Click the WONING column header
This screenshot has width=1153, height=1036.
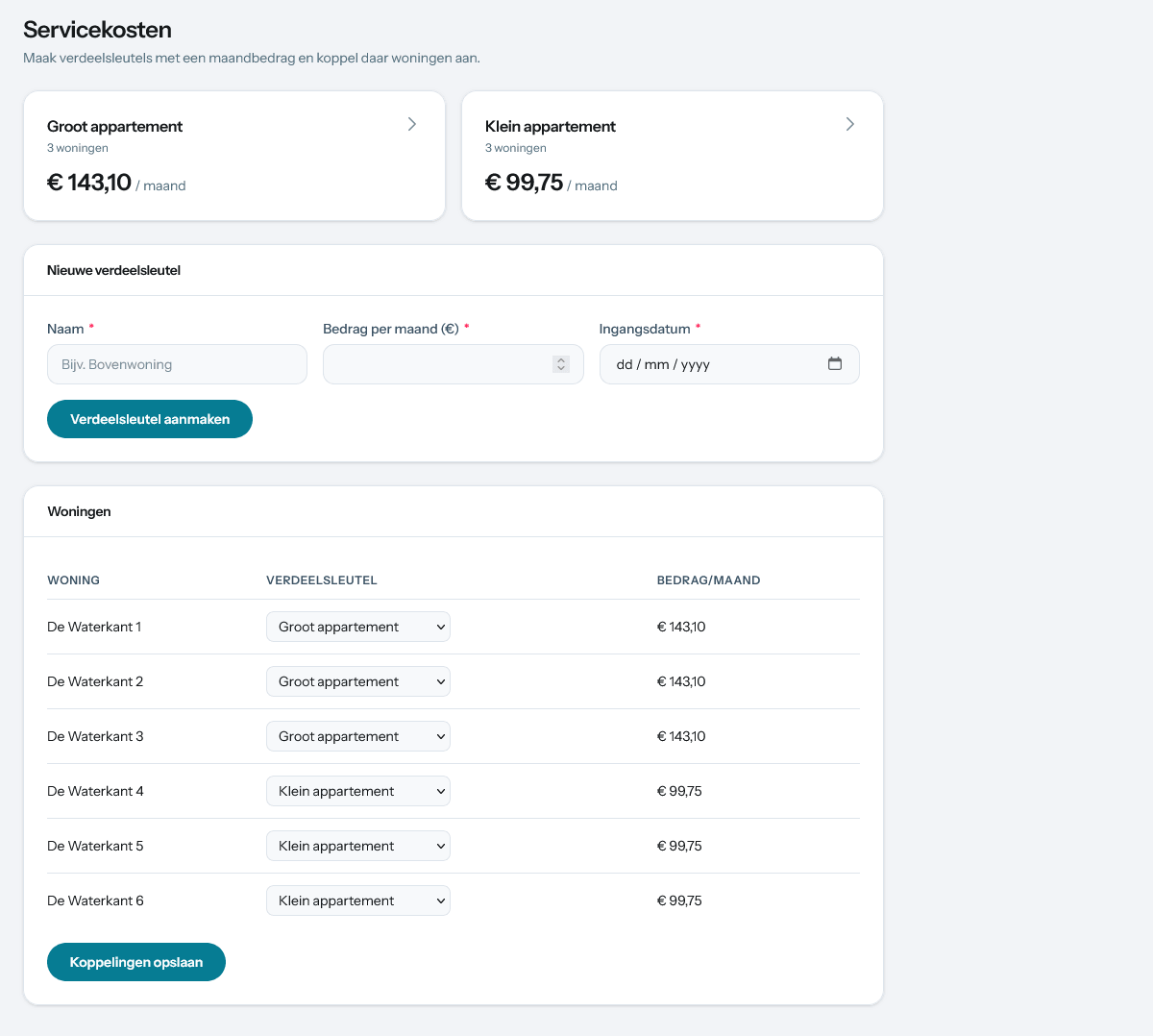[x=73, y=580]
